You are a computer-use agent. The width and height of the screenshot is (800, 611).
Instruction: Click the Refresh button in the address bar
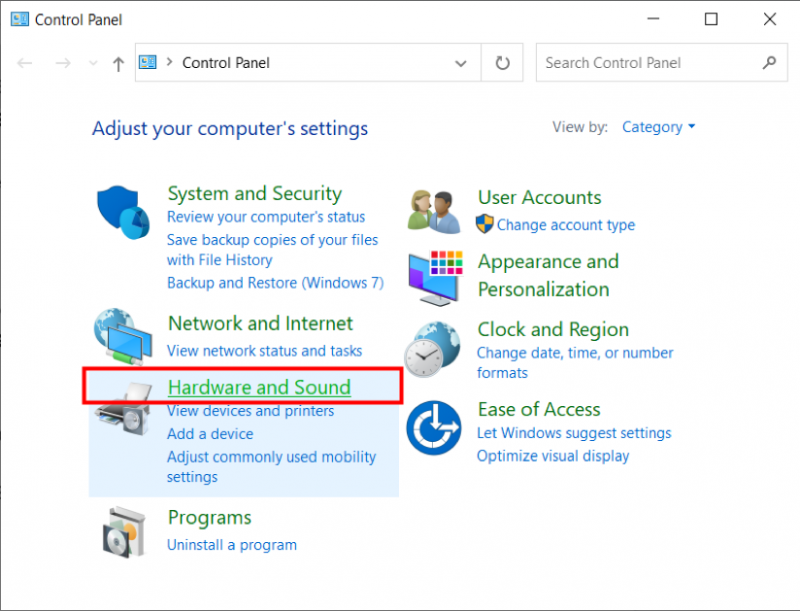click(502, 62)
